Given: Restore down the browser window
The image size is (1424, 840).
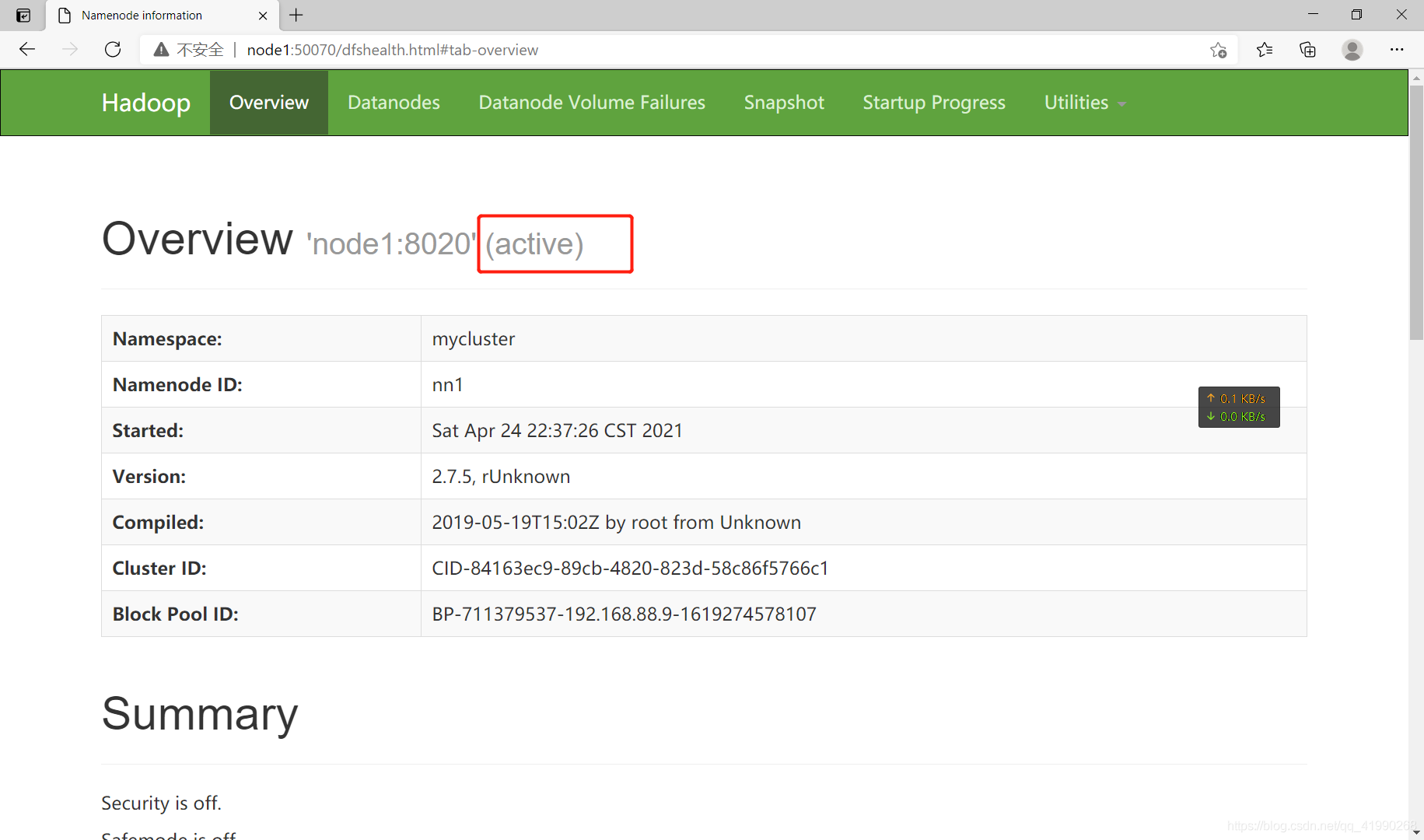Looking at the screenshot, I should click(1356, 15).
